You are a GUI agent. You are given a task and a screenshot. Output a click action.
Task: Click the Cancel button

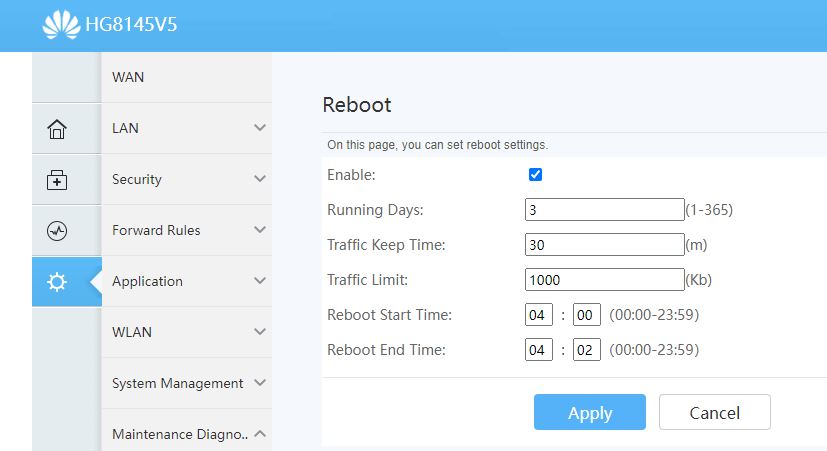pos(715,412)
